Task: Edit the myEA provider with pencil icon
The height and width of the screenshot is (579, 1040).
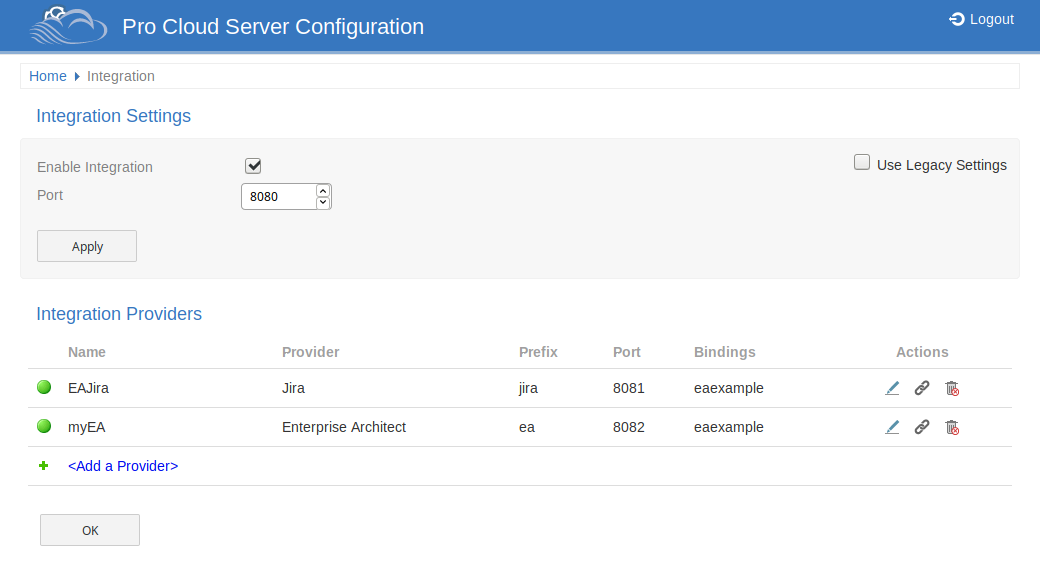Action: click(892, 427)
